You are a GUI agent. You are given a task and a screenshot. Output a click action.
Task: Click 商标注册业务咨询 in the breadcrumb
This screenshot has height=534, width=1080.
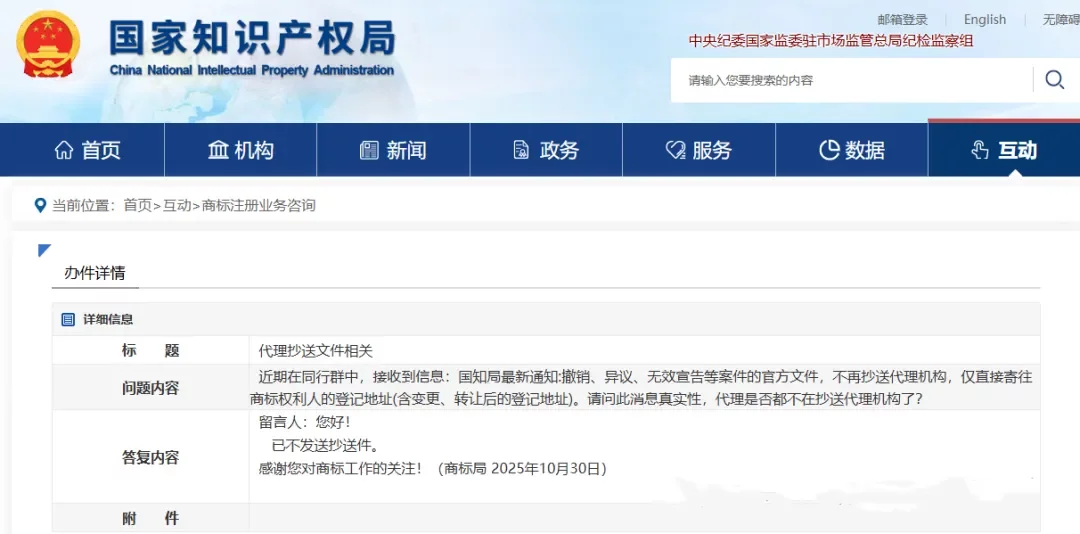[x=259, y=205]
